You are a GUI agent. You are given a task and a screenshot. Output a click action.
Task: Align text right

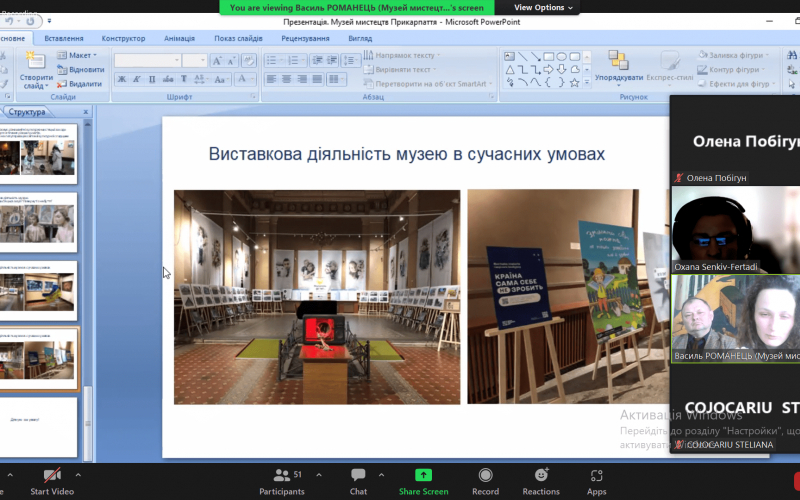click(x=303, y=79)
